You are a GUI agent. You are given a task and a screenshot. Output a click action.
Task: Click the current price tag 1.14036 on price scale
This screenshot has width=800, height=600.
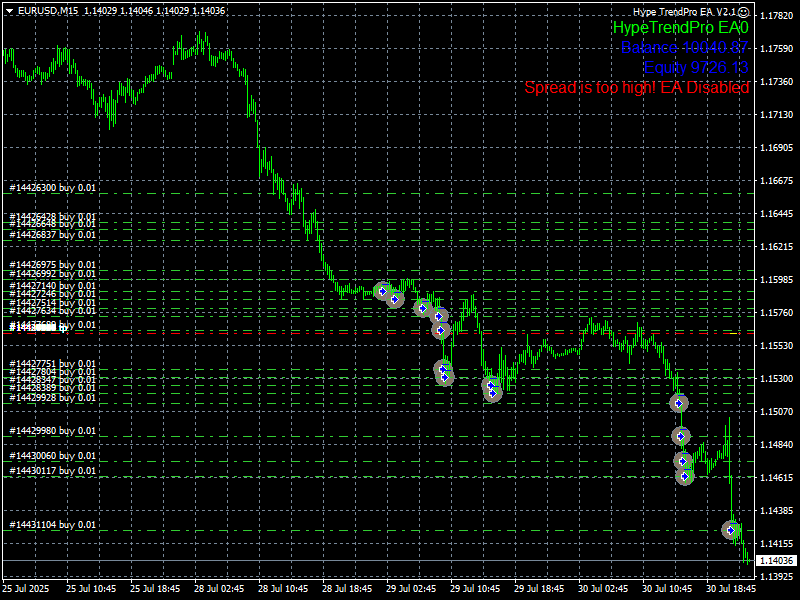pyautogui.click(x=777, y=562)
